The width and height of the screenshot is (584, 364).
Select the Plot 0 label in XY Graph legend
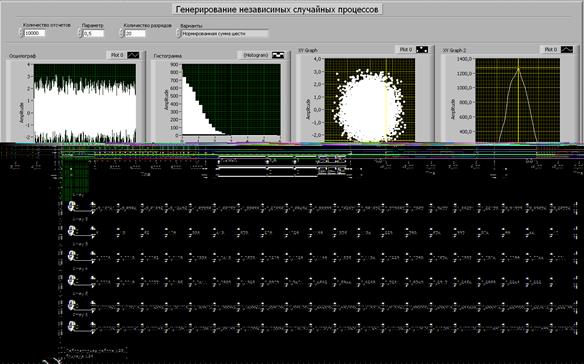click(x=406, y=50)
